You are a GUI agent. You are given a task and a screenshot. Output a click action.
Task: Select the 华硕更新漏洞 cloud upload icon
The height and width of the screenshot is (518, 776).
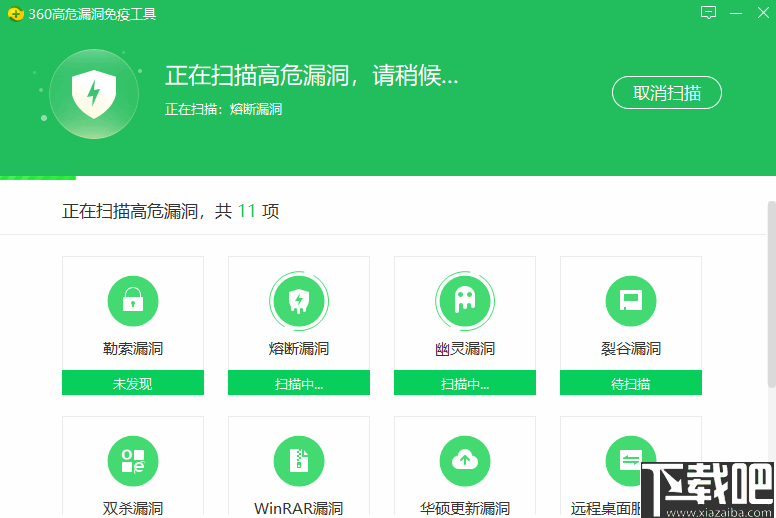click(x=465, y=461)
